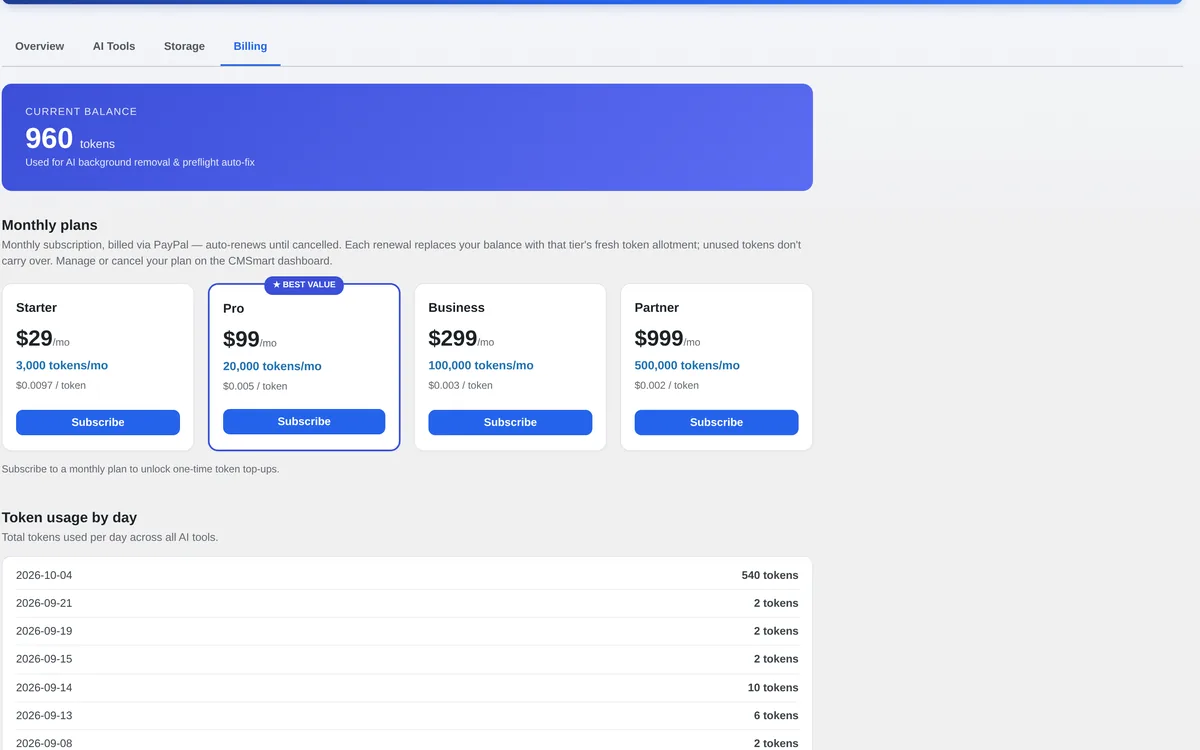Subscribe to the Business plan
This screenshot has height=750, width=1200.
tap(510, 422)
